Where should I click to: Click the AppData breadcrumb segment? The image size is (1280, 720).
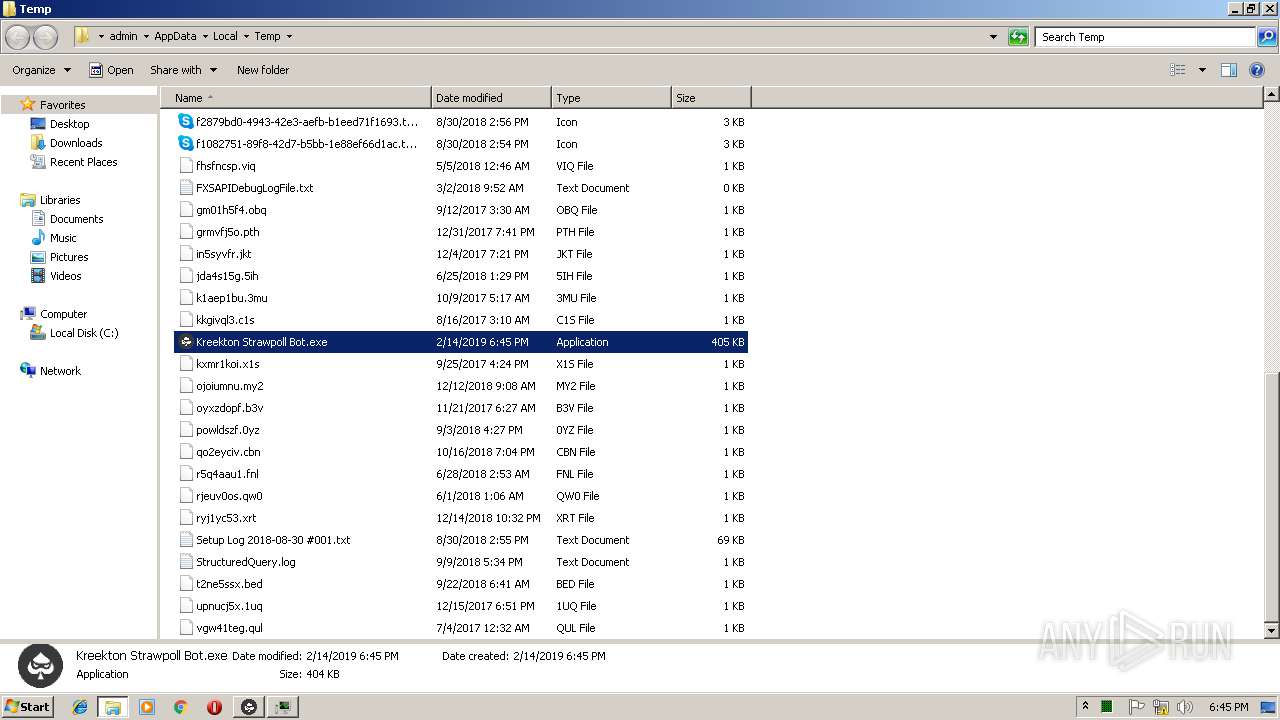pyautogui.click(x=175, y=36)
